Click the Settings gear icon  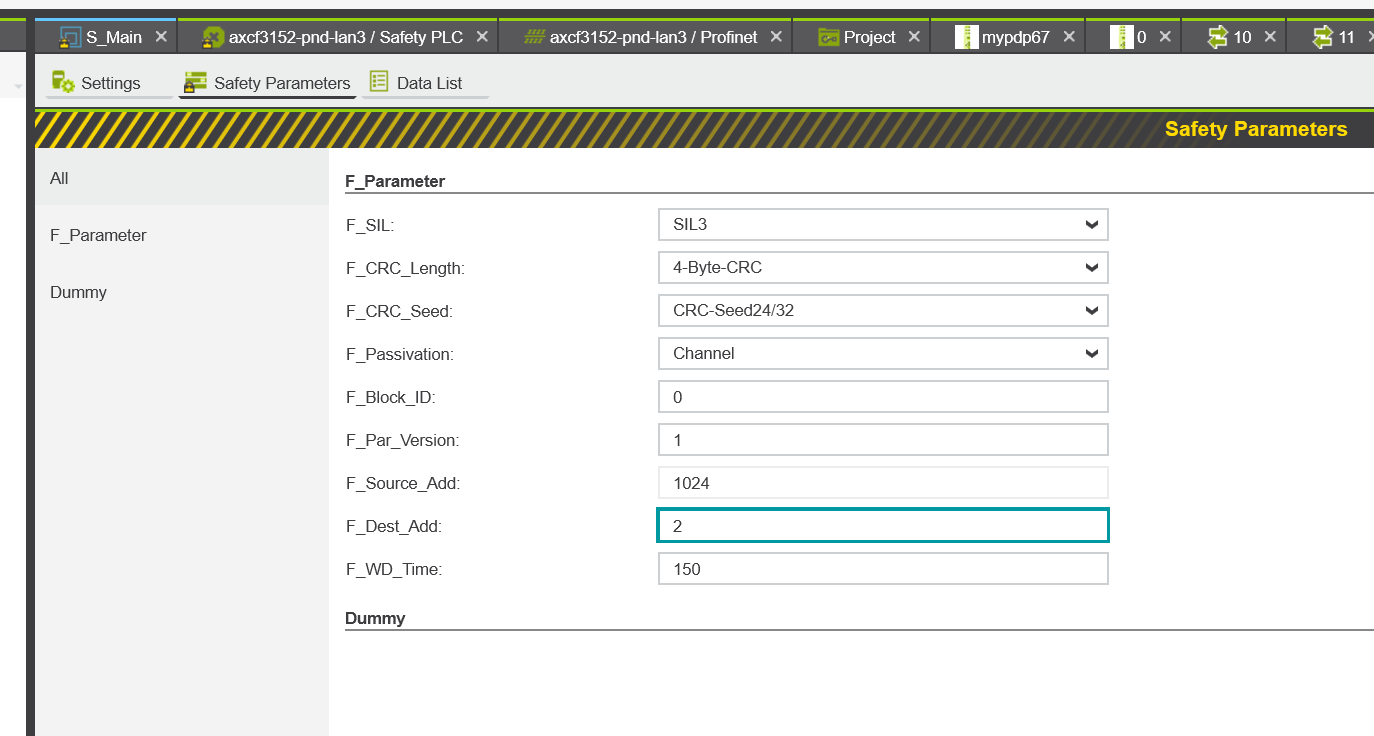pyautogui.click(x=63, y=82)
